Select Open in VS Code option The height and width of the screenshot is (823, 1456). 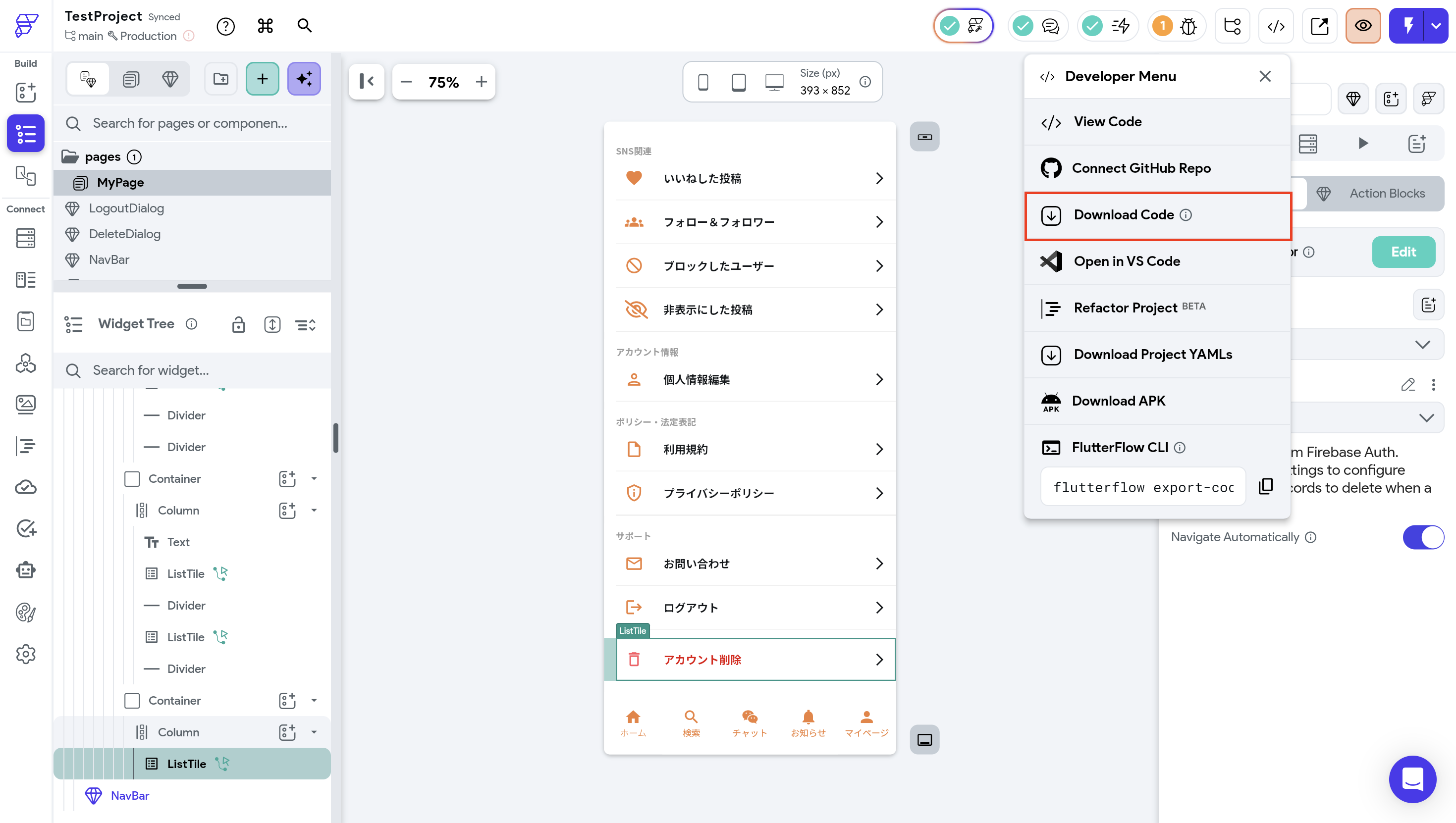pos(1127,261)
